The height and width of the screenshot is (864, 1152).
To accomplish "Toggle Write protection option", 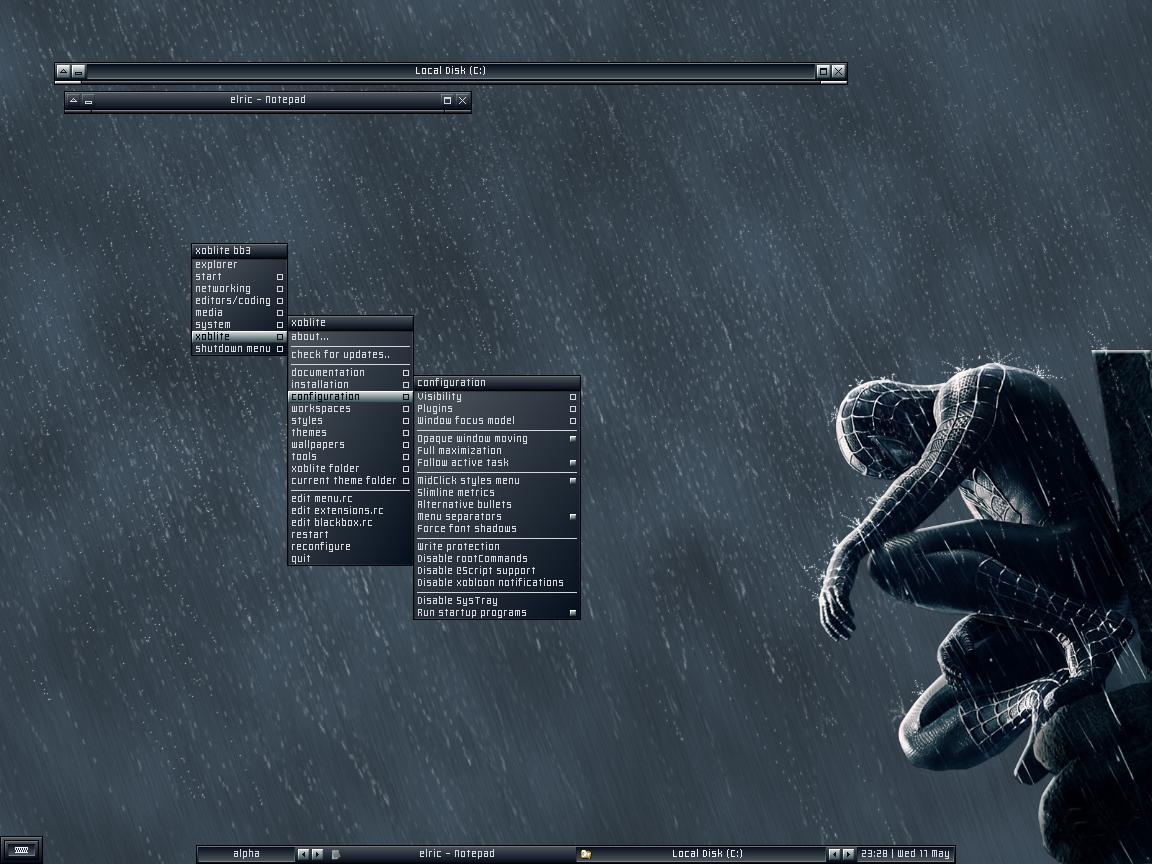I will coord(497,547).
